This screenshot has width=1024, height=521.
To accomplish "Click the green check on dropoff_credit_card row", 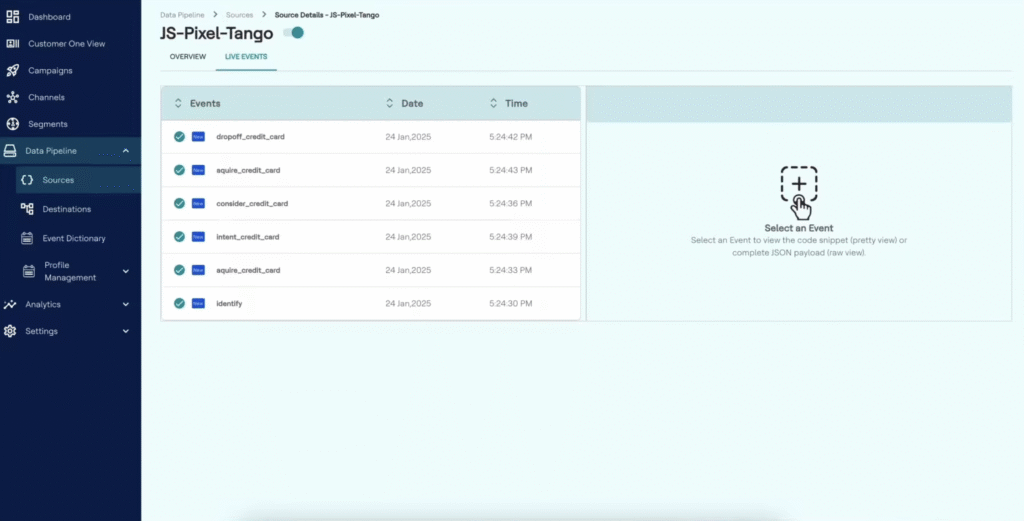I will (x=179, y=136).
